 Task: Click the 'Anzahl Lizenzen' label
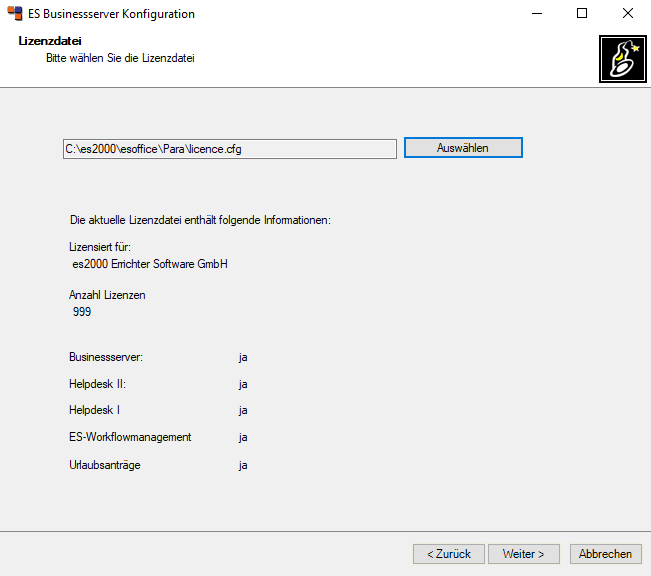tap(107, 295)
